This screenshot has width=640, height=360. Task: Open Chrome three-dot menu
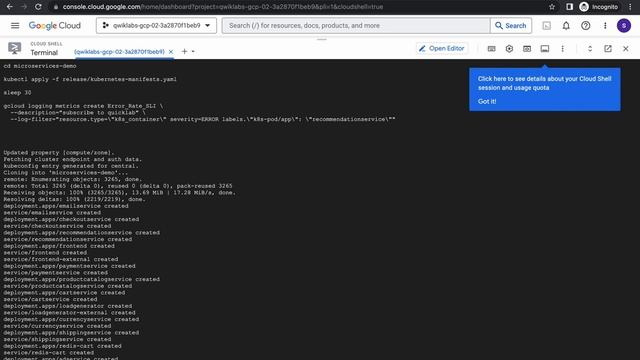pos(631,7)
